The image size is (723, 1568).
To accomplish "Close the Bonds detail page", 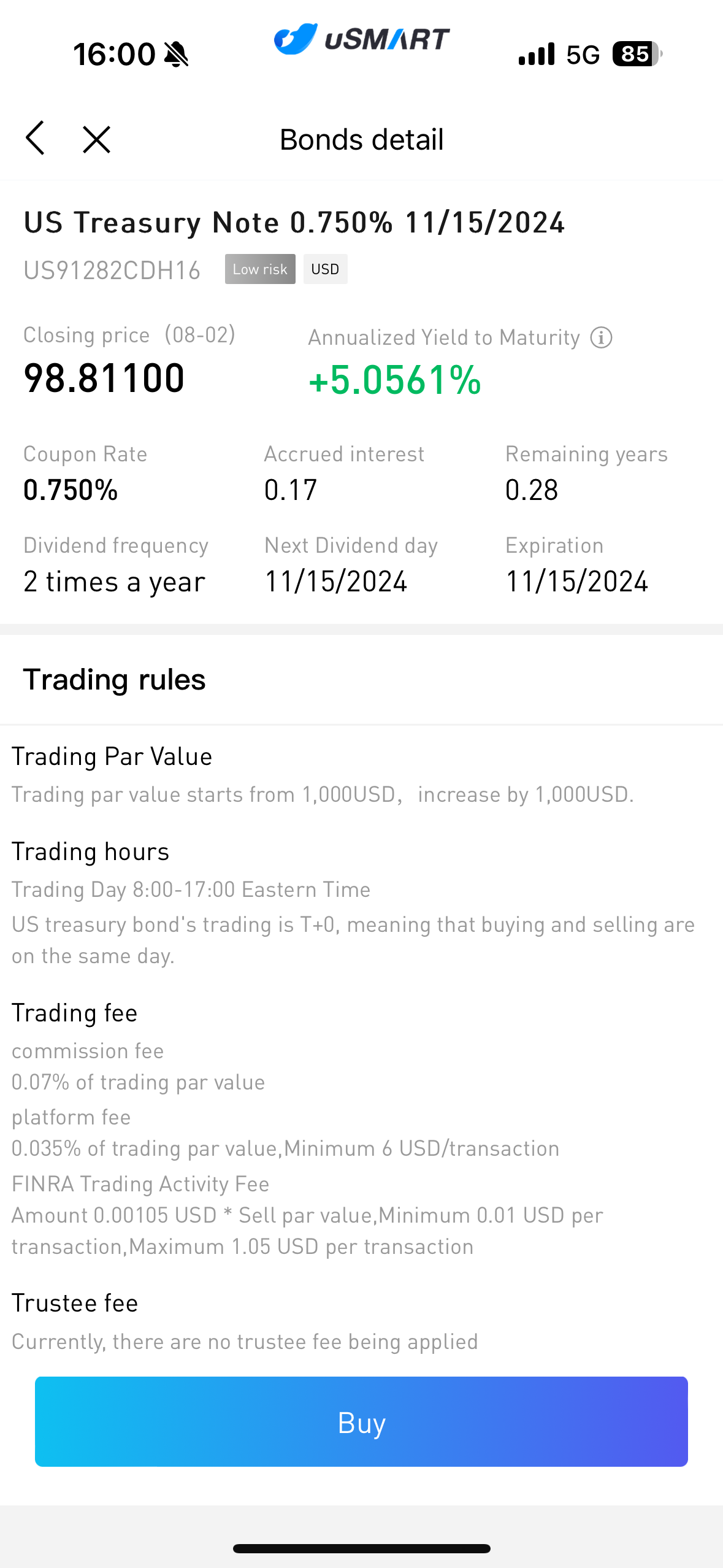I will (96, 139).
